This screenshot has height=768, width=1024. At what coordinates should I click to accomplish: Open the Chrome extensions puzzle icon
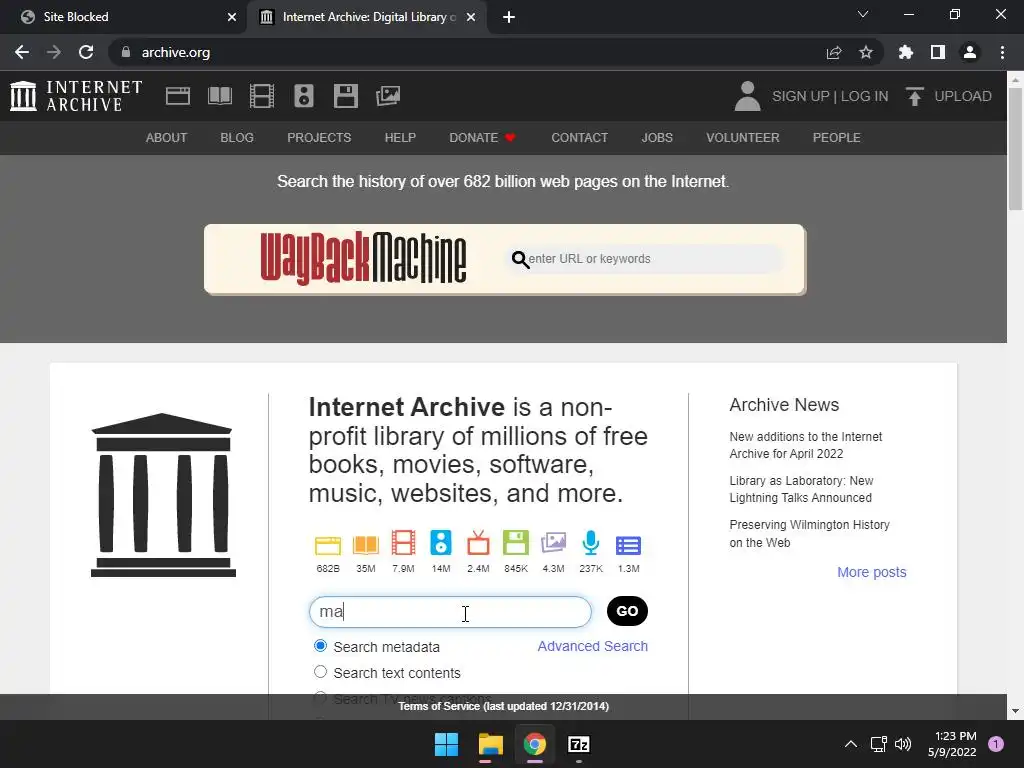[906, 52]
